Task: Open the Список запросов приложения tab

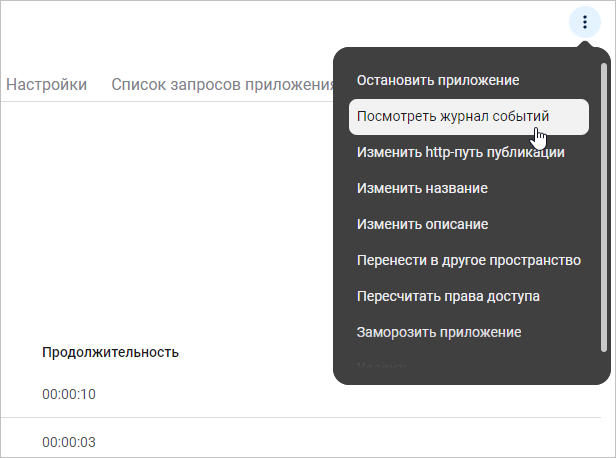Action: 222,84
